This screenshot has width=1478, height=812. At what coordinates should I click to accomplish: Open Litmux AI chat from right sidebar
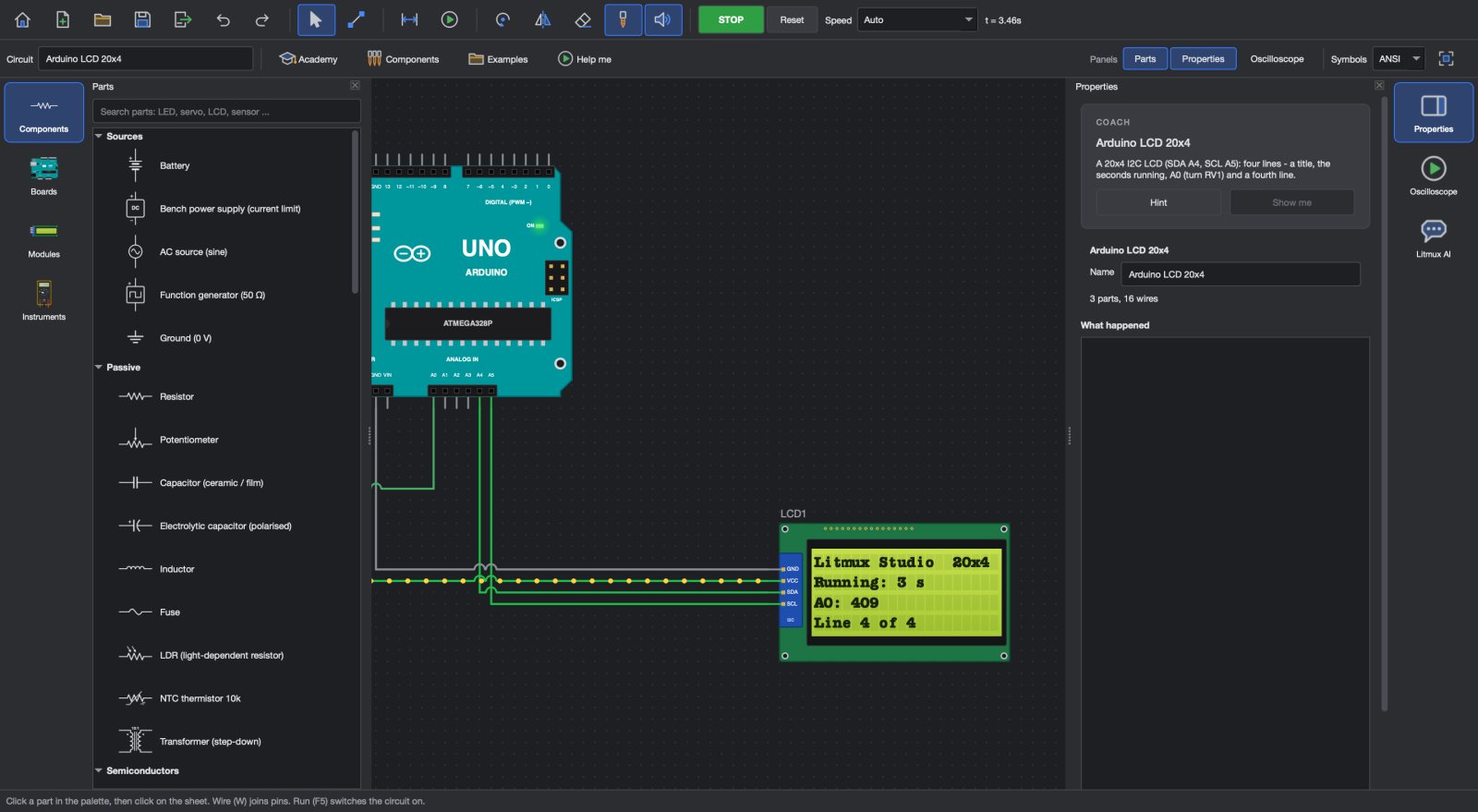1434,238
